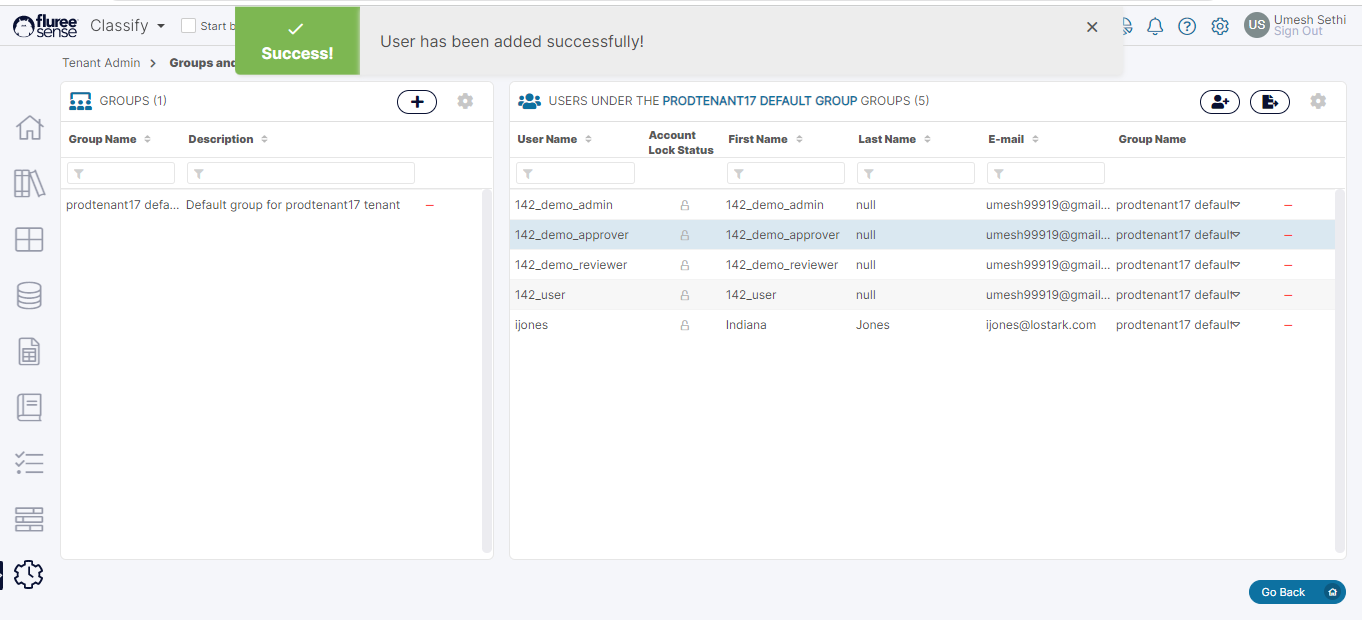The width and height of the screenshot is (1362, 620).
Task: Open the help question mark icon
Action: [1187, 27]
